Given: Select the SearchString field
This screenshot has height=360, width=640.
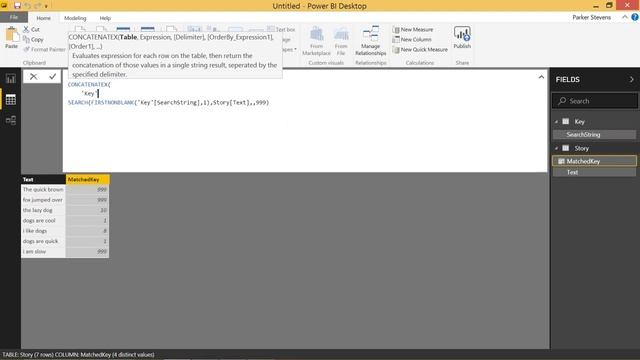Looking at the screenshot, I should pyautogui.click(x=594, y=134).
